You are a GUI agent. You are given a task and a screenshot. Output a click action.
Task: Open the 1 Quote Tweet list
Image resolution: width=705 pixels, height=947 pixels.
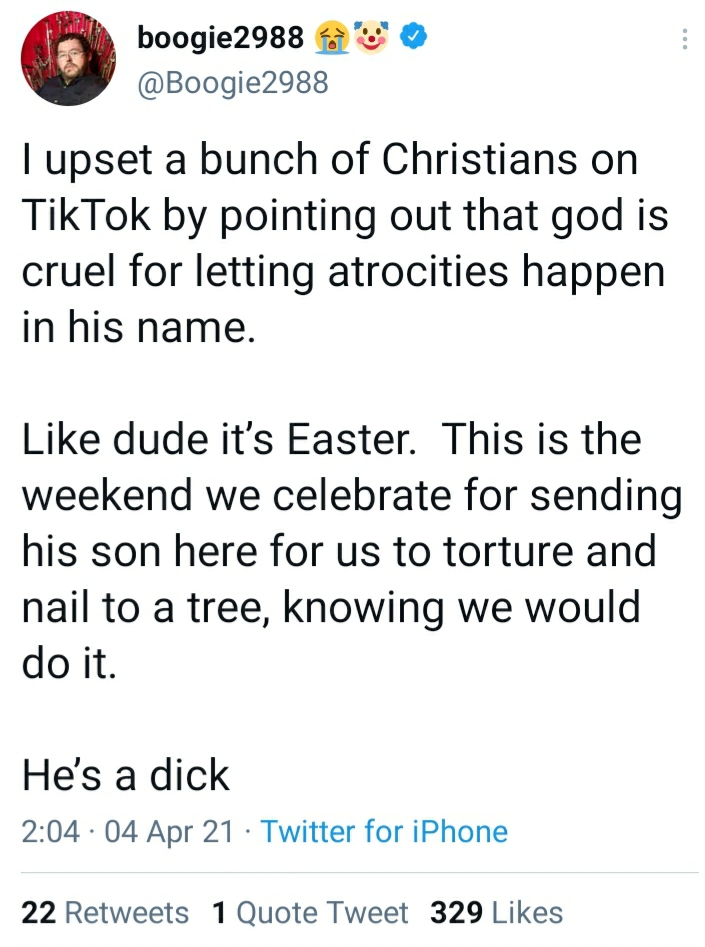(310, 912)
